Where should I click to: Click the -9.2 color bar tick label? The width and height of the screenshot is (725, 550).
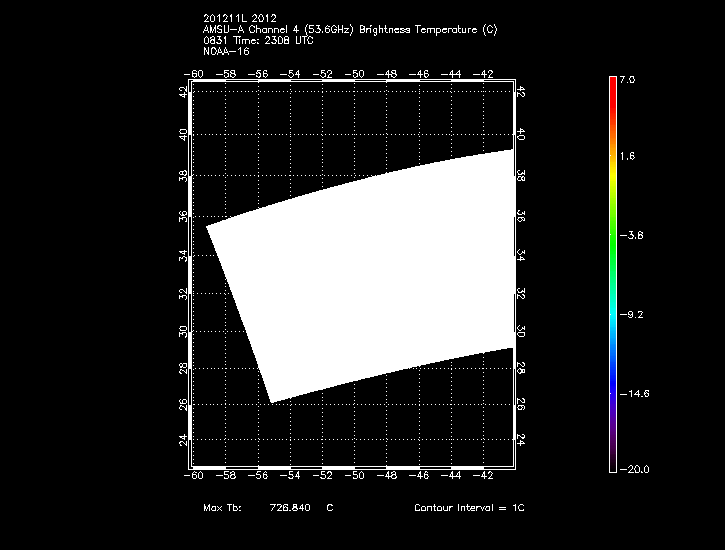pos(629,315)
